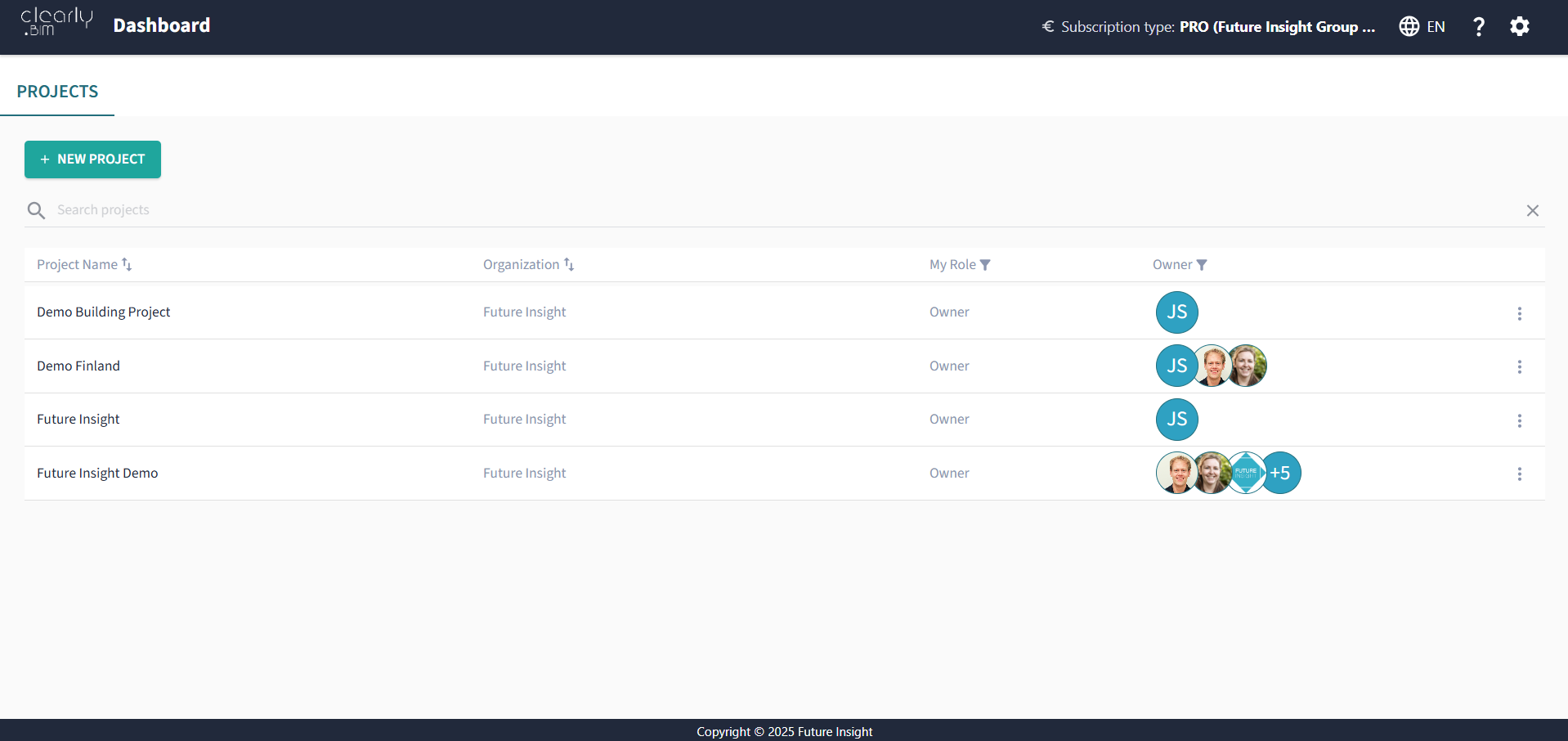Click the Dashboard title
The width and height of the screenshot is (1568, 741).
click(x=162, y=25)
